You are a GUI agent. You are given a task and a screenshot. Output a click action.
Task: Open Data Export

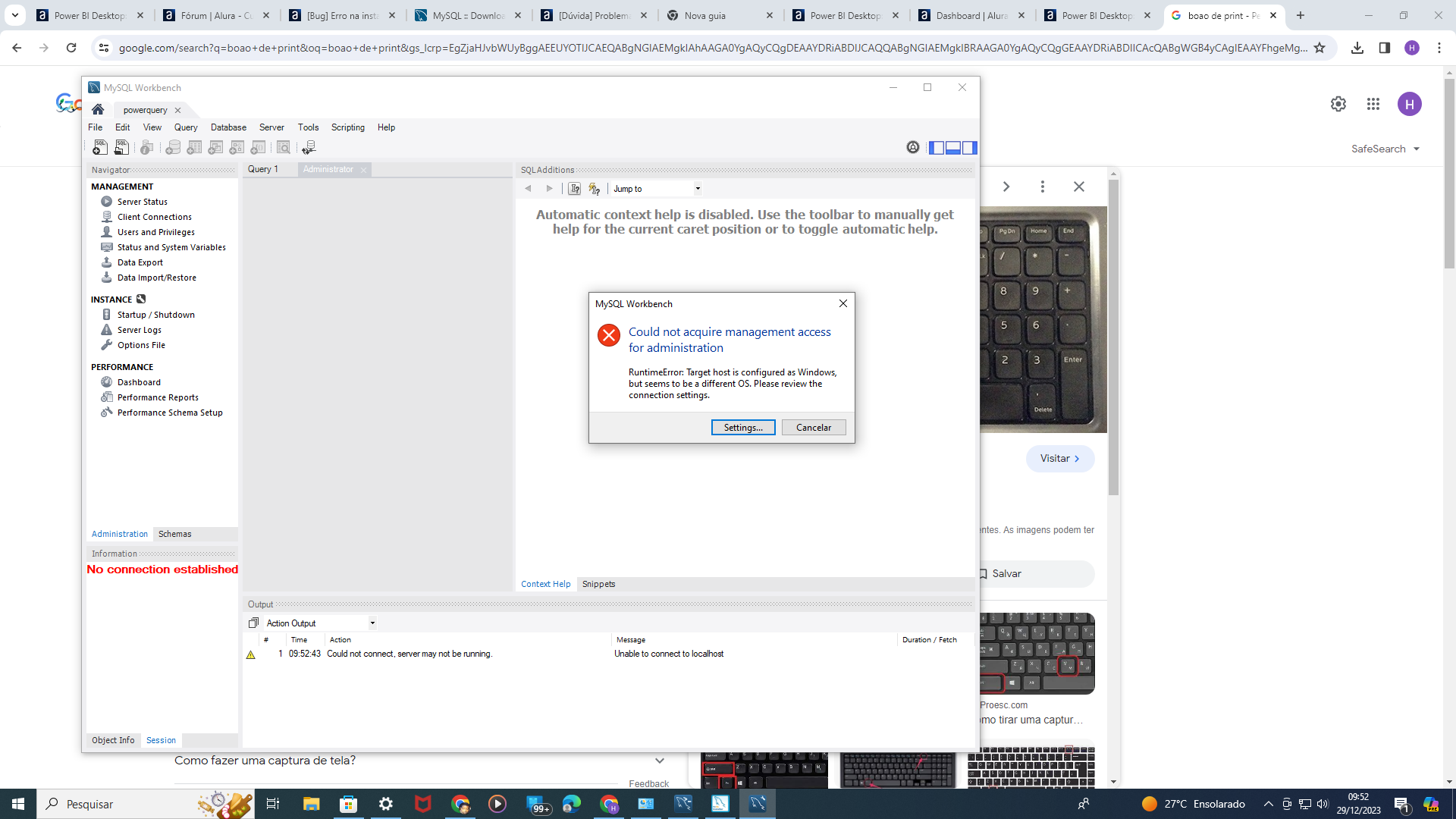pyautogui.click(x=140, y=262)
